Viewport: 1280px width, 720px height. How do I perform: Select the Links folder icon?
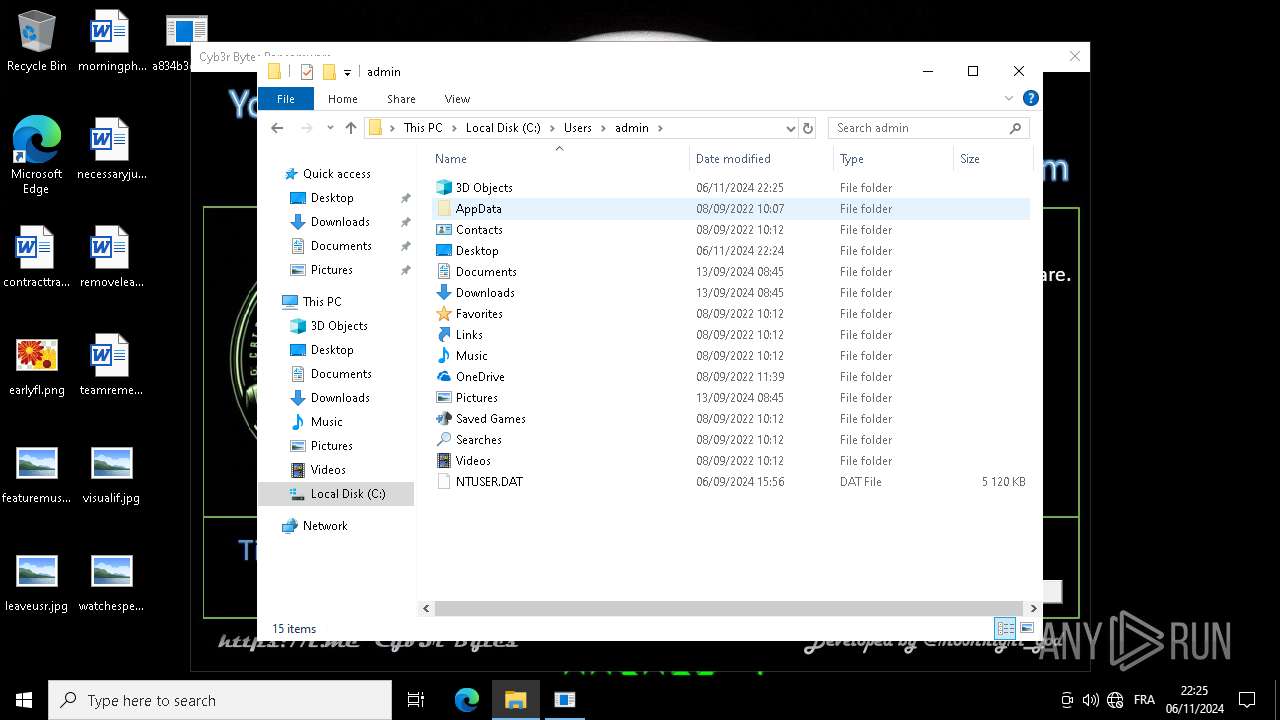pyautogui.click(x=444, y=335)
